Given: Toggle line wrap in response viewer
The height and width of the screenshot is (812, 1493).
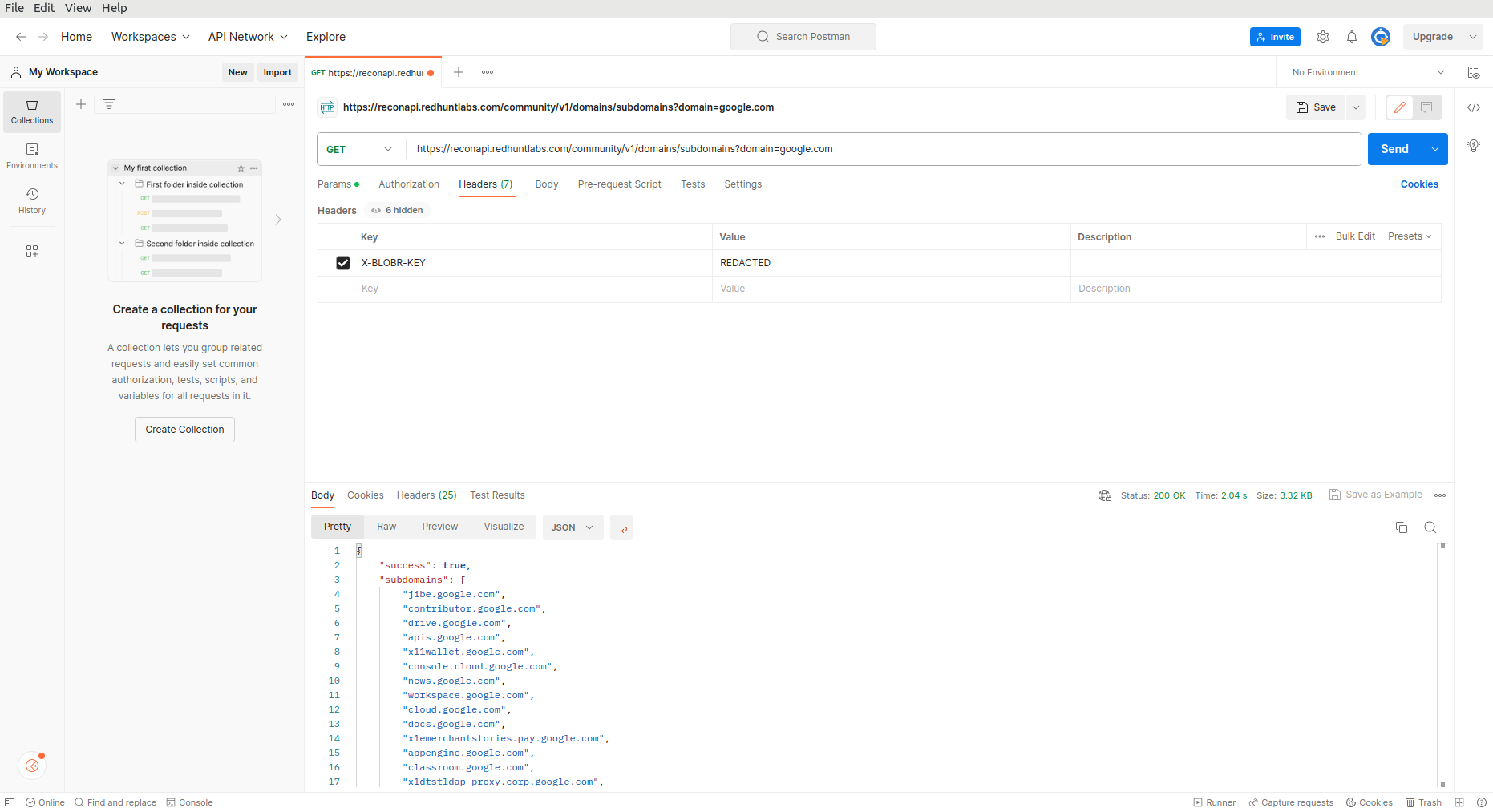Looking at the screenshot, I should 621,527.
